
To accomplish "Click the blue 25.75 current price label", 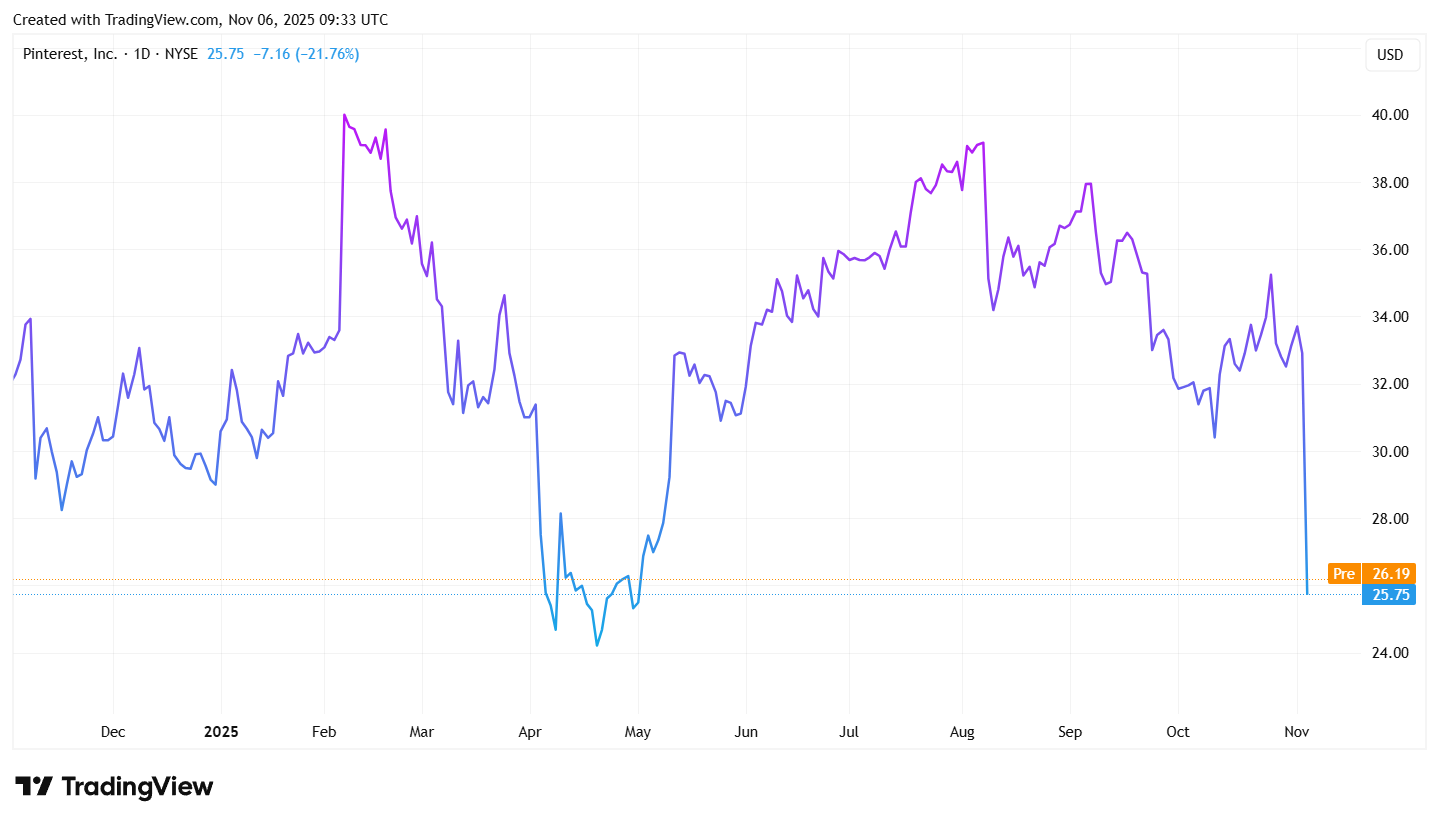I will click(x=1391, y=595).
